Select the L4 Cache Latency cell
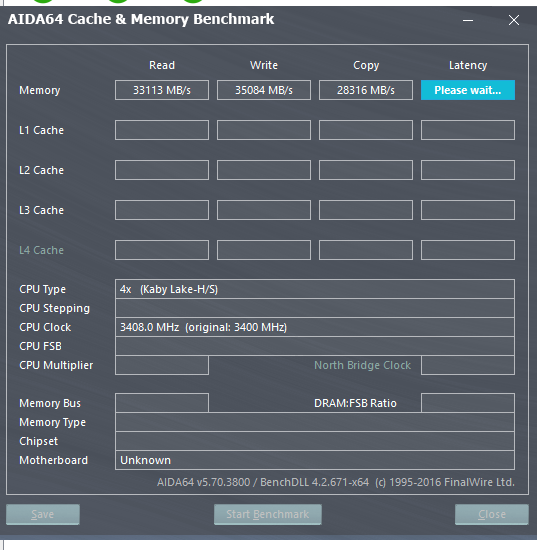 (468, 250)
